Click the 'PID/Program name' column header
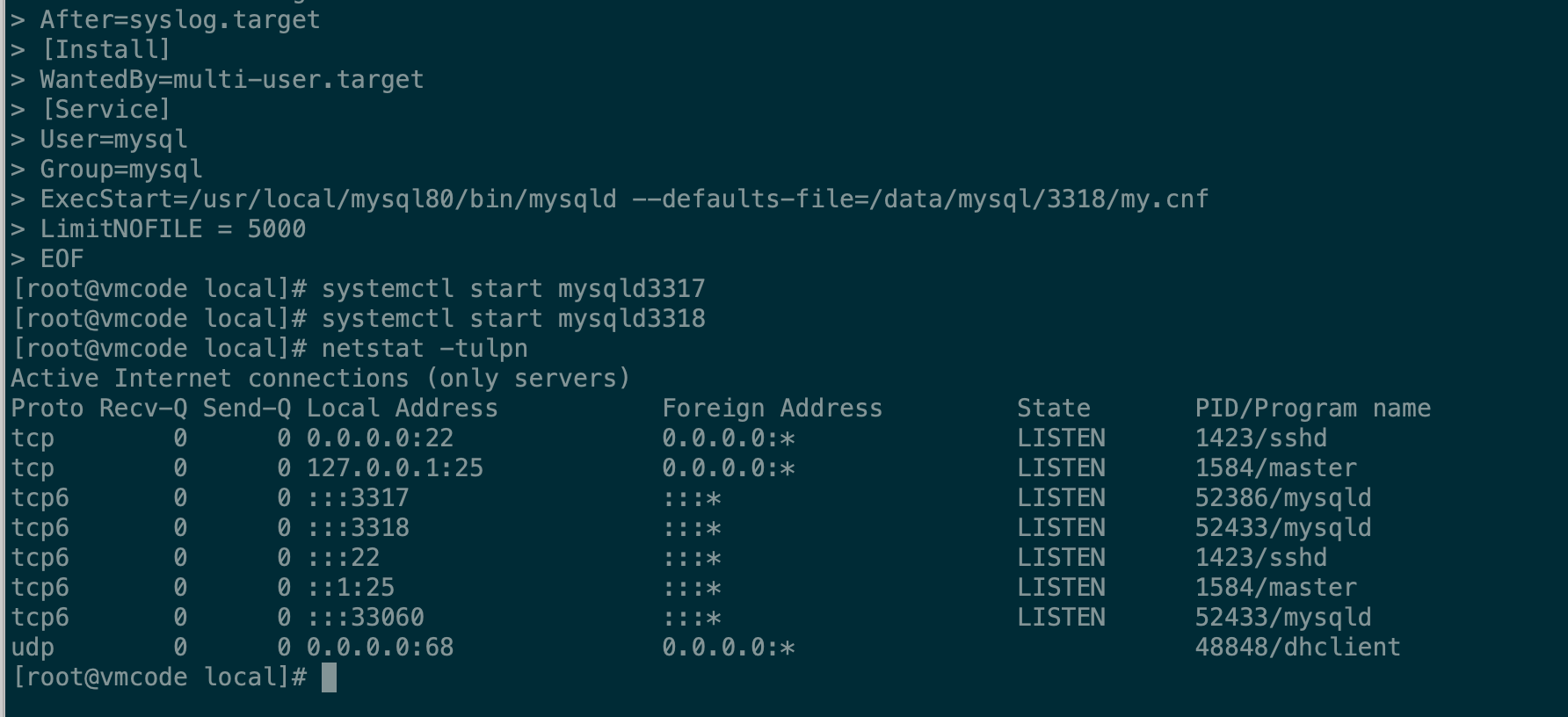1568x717 pixels. pos(1312,409)
